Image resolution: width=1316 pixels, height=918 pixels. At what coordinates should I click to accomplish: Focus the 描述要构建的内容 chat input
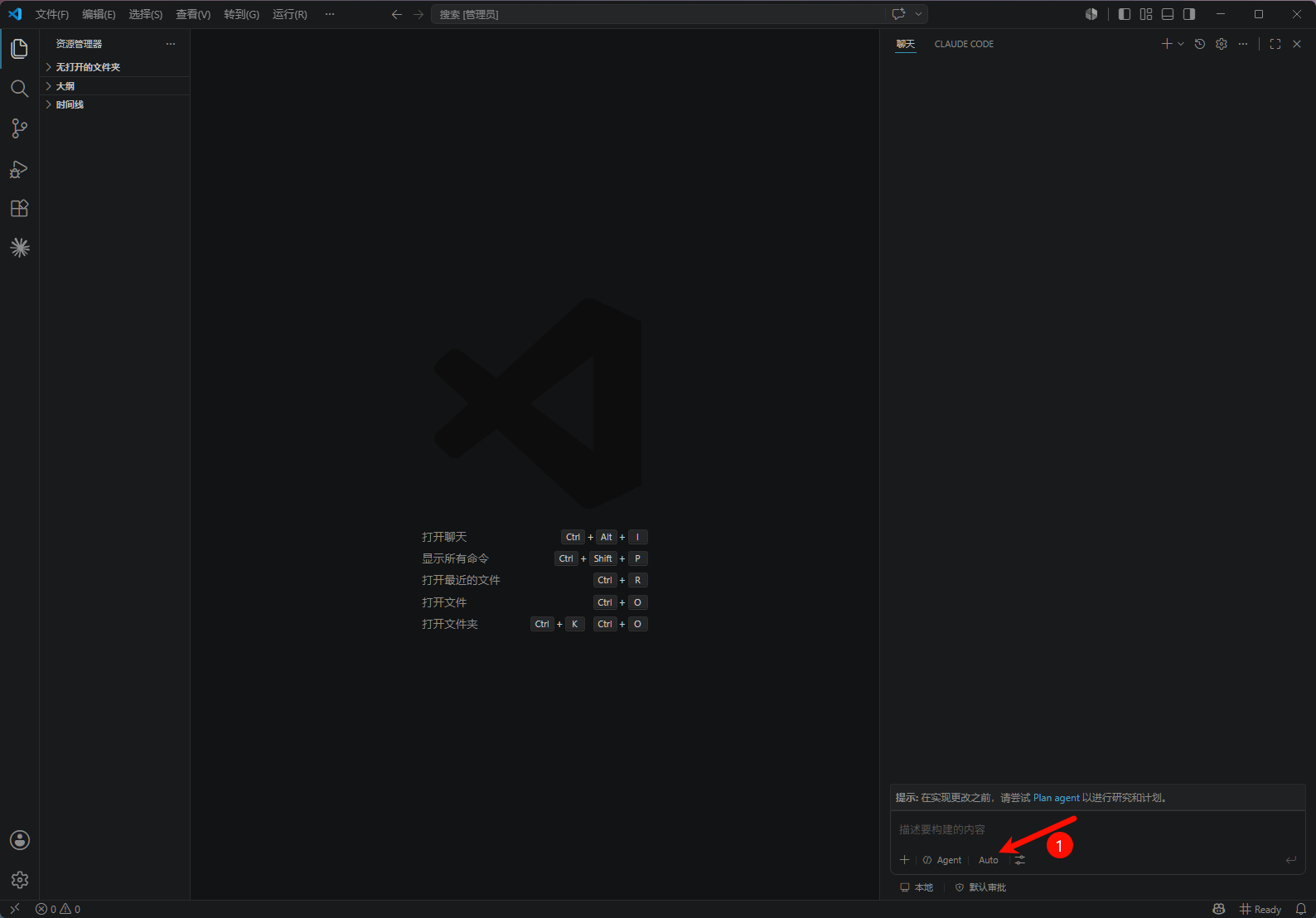1097,829
